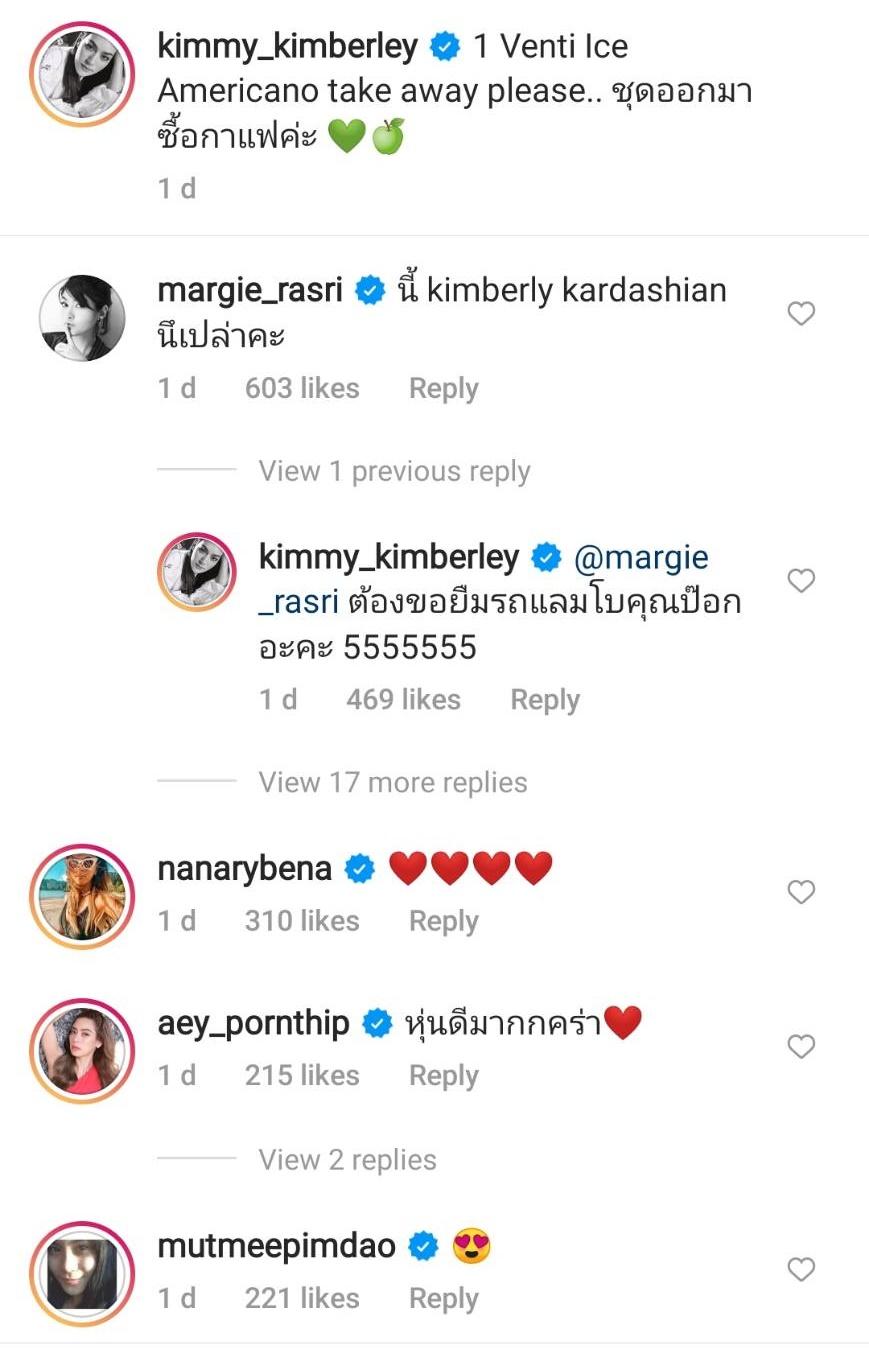Open aey_pornthip username link
This screenshot has height=1348, width=869.
pyautogui.click(x=254, y=1023)
